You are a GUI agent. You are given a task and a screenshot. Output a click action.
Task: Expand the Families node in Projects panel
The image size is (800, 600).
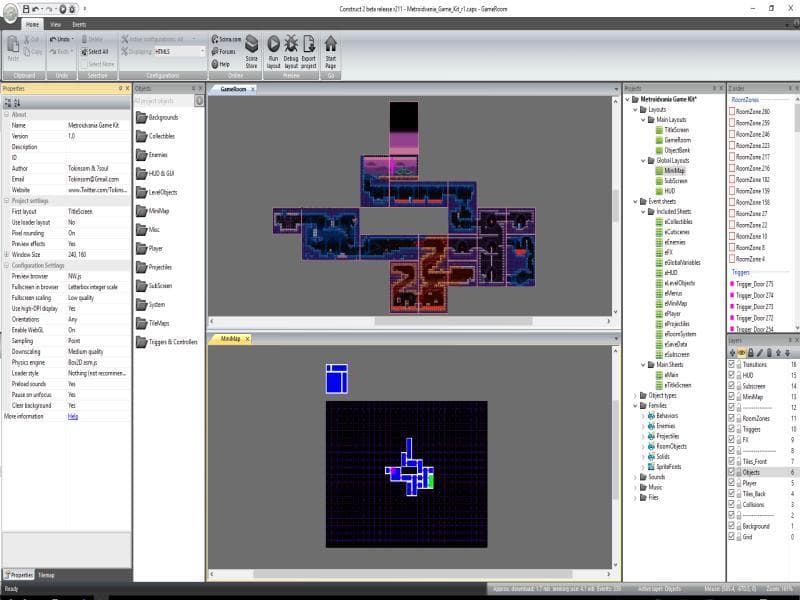pos(634,405)
